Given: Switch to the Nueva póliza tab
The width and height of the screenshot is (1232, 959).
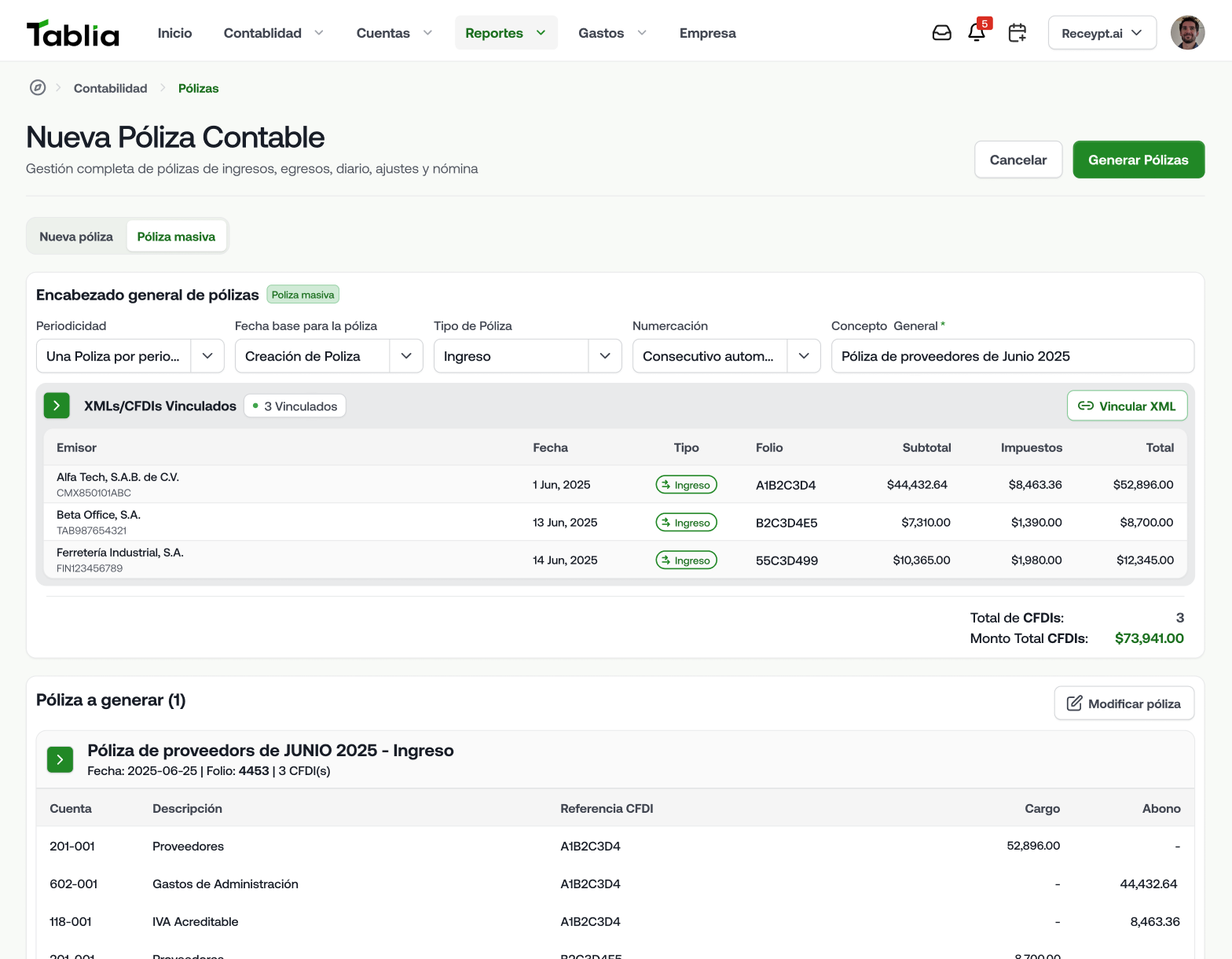Looking at the screenshot, I should coord(76,237).
